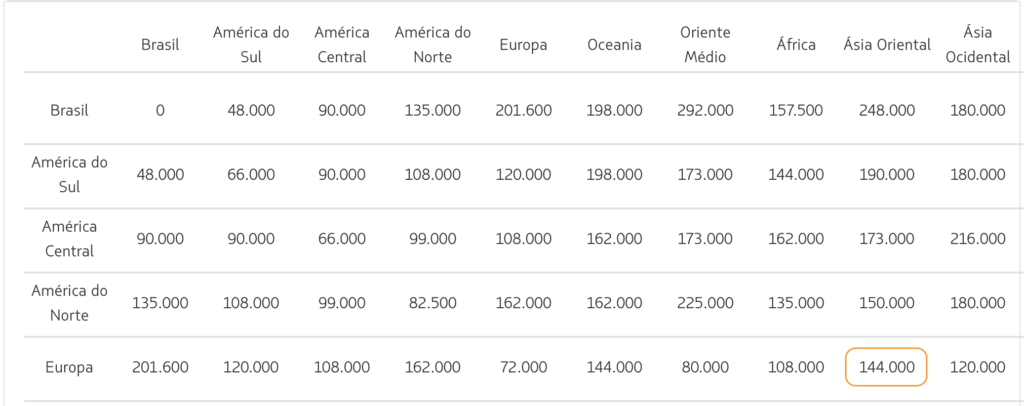Select the Brasil column header
Image resolution: width=1024 pixels, height=406 pixels.
coord(160,44)
